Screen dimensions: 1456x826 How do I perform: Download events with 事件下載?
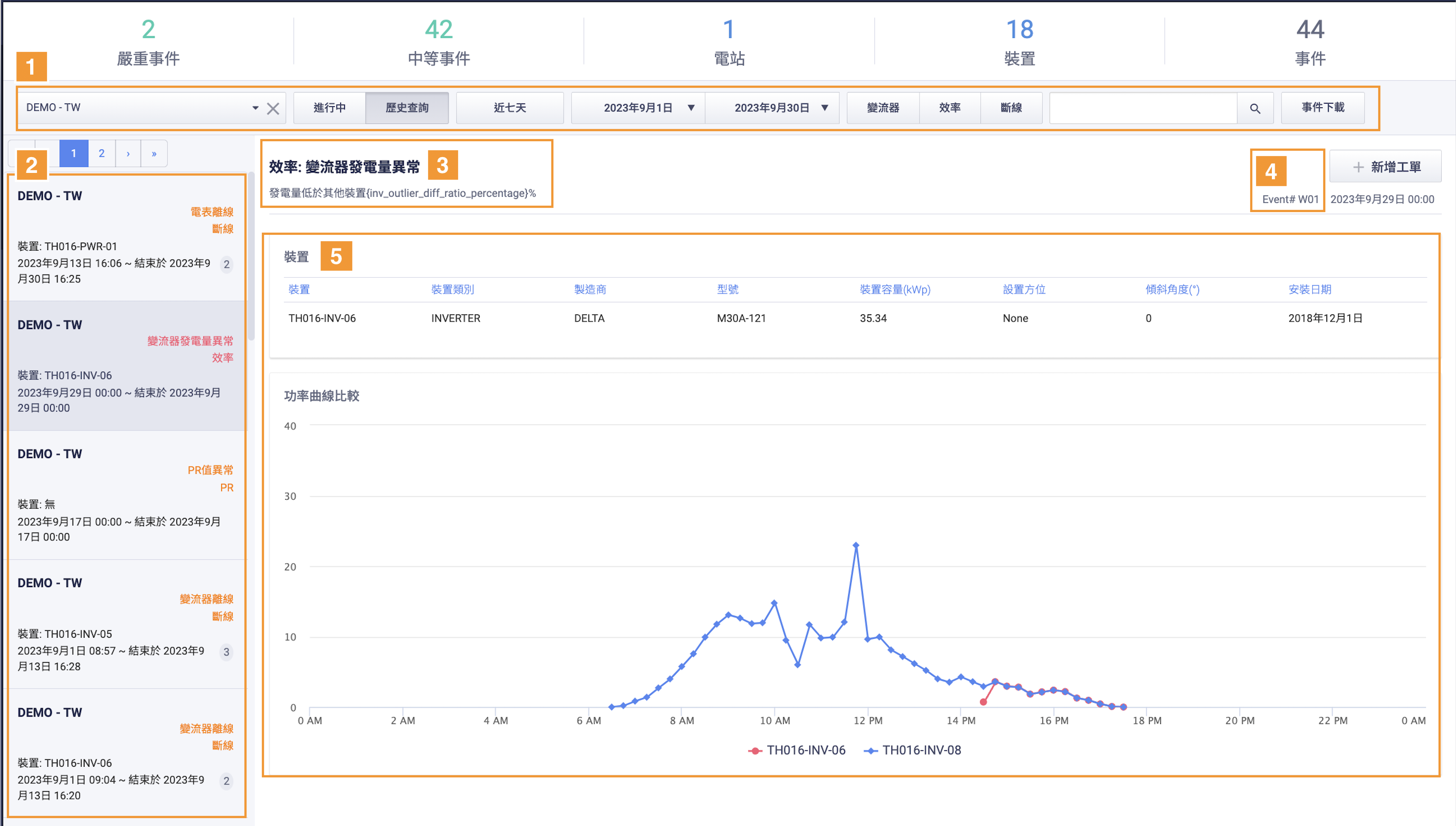(1323, 108)
